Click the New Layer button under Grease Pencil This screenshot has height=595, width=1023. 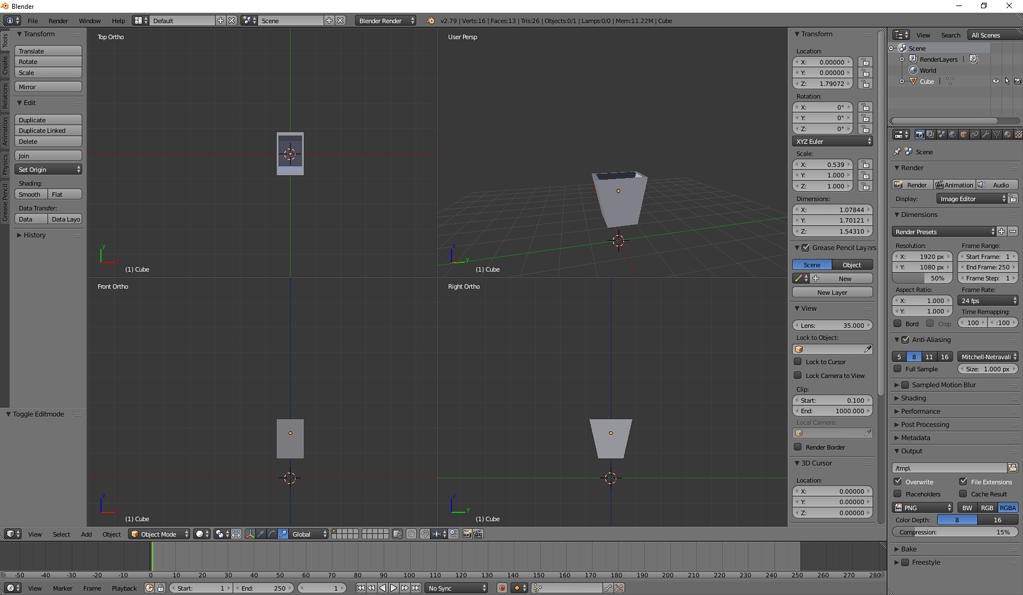pos(833,291)
